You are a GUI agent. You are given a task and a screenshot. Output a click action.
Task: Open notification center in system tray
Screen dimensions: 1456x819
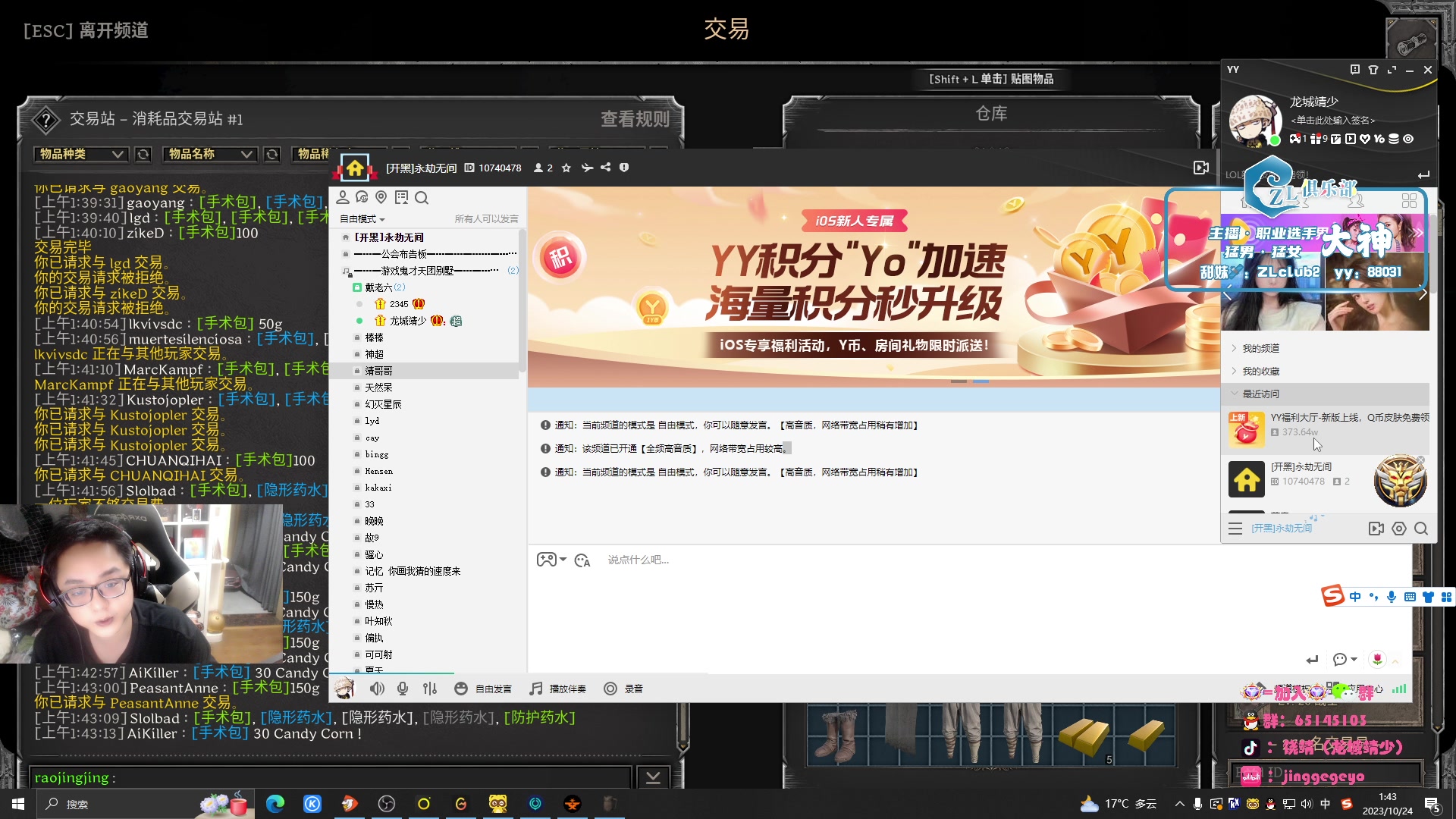(1432, 804)
